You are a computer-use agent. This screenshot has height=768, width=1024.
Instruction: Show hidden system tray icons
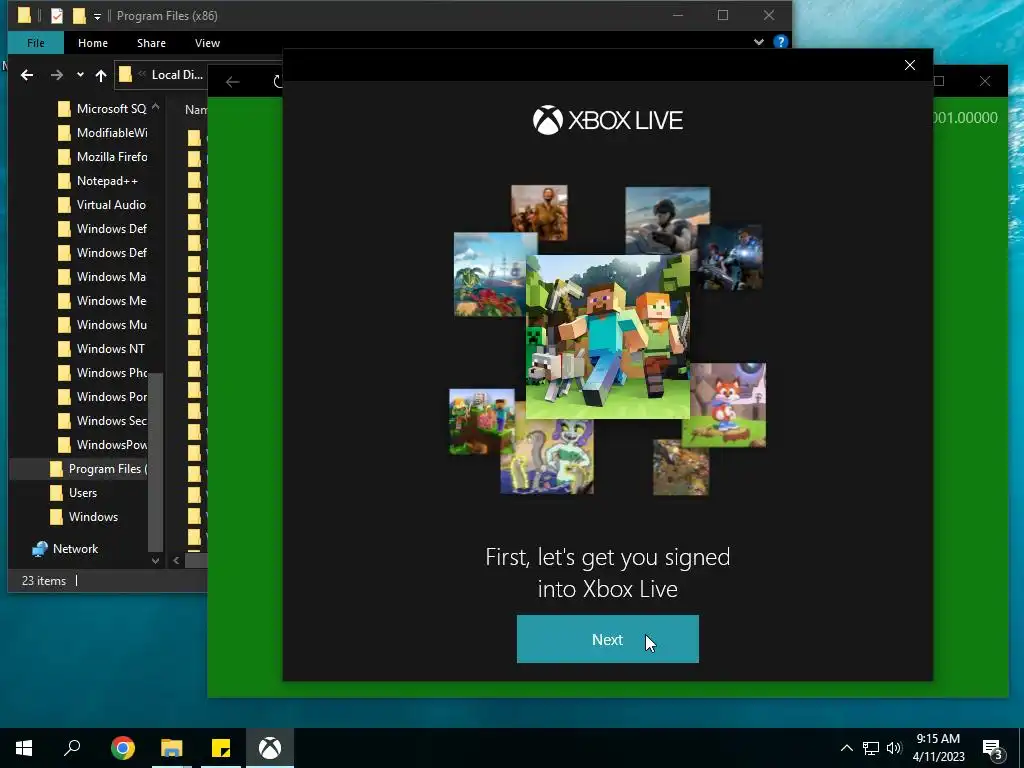[x=846, y=748]
